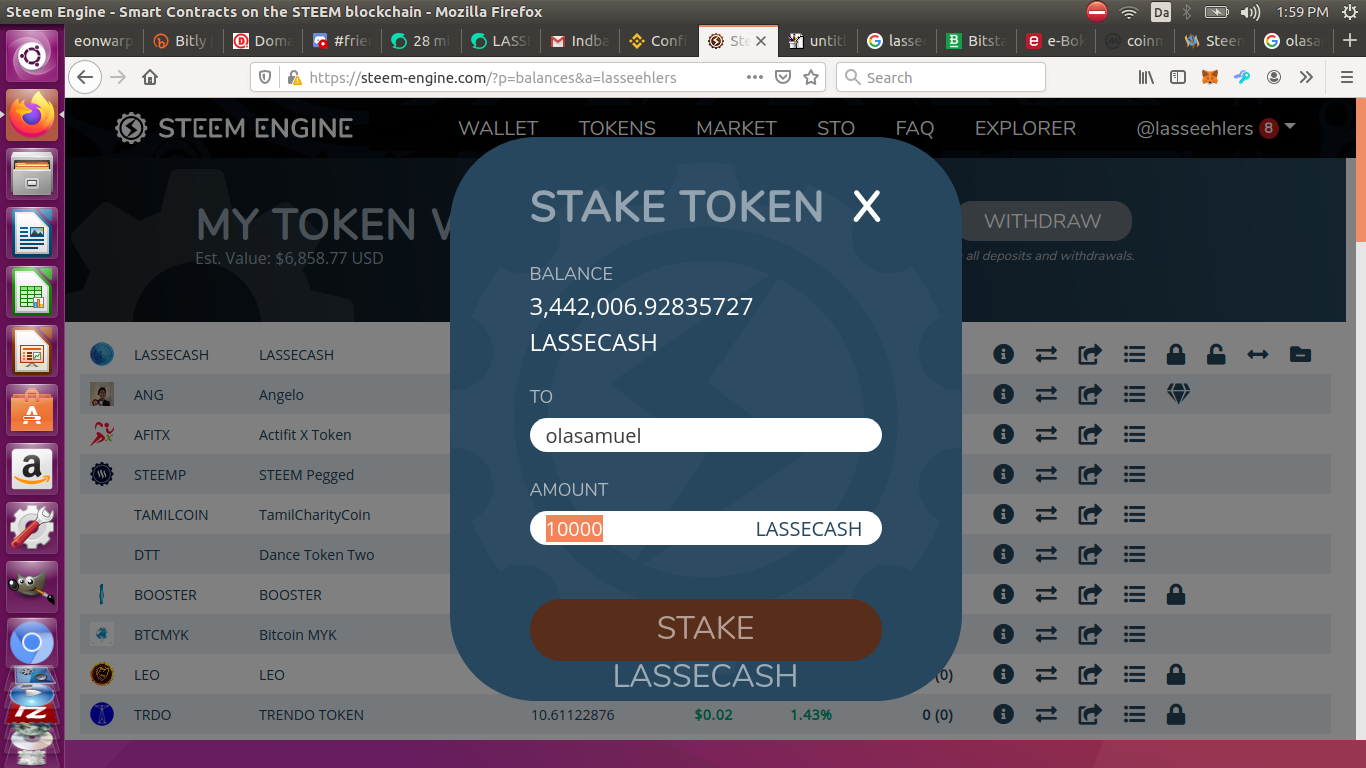Launch LibreOffice Calc from the dock

tap(32, 291)
